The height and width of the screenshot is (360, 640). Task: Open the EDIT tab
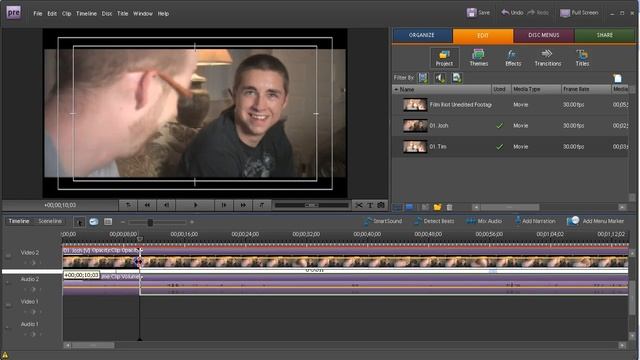[482, 36]
